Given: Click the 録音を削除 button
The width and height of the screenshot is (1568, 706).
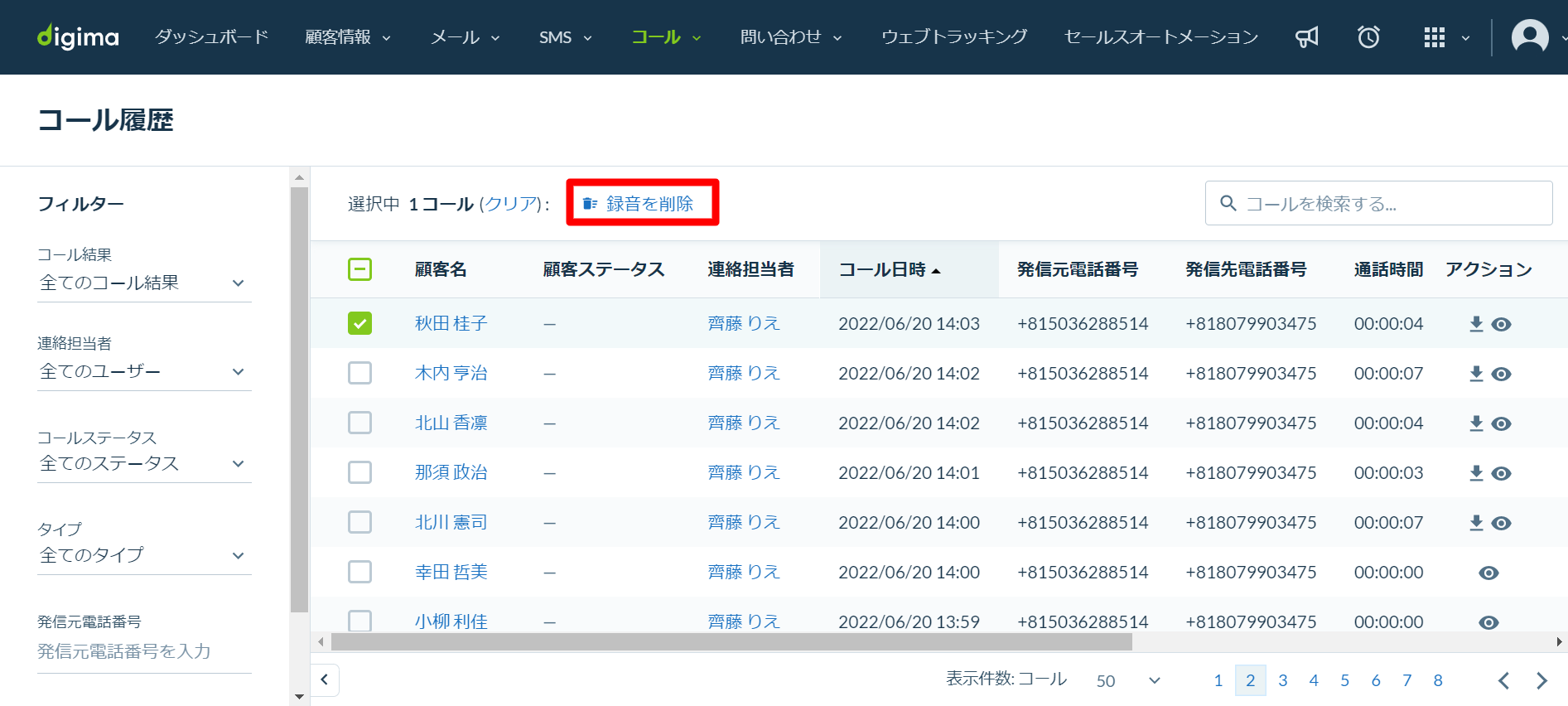Looking at the screenshot, I should (x=642, y=203).
